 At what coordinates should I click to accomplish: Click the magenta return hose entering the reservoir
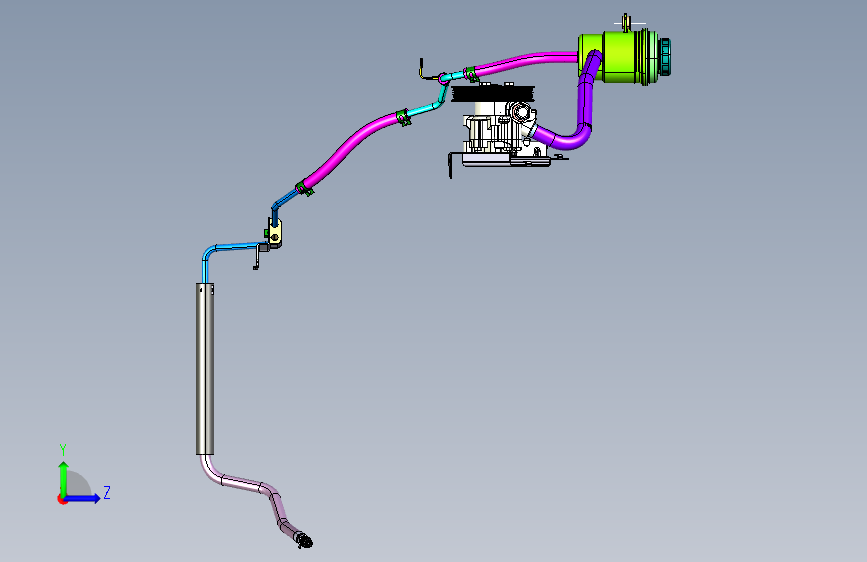coord(525,61)
